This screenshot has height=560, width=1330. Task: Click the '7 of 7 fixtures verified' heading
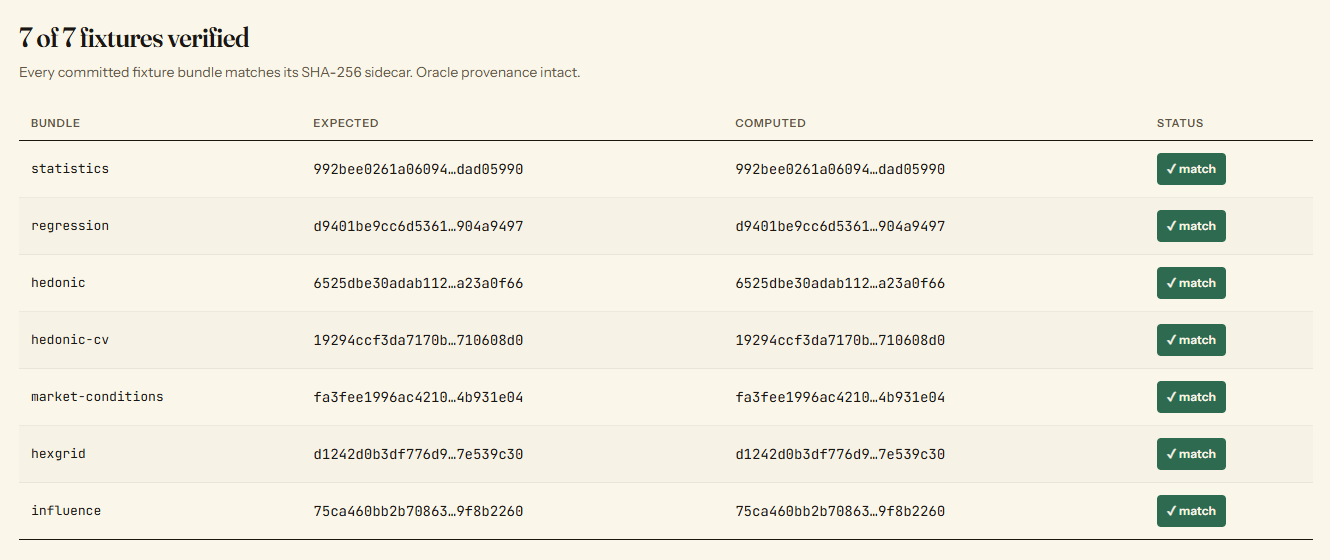point(134,38)
